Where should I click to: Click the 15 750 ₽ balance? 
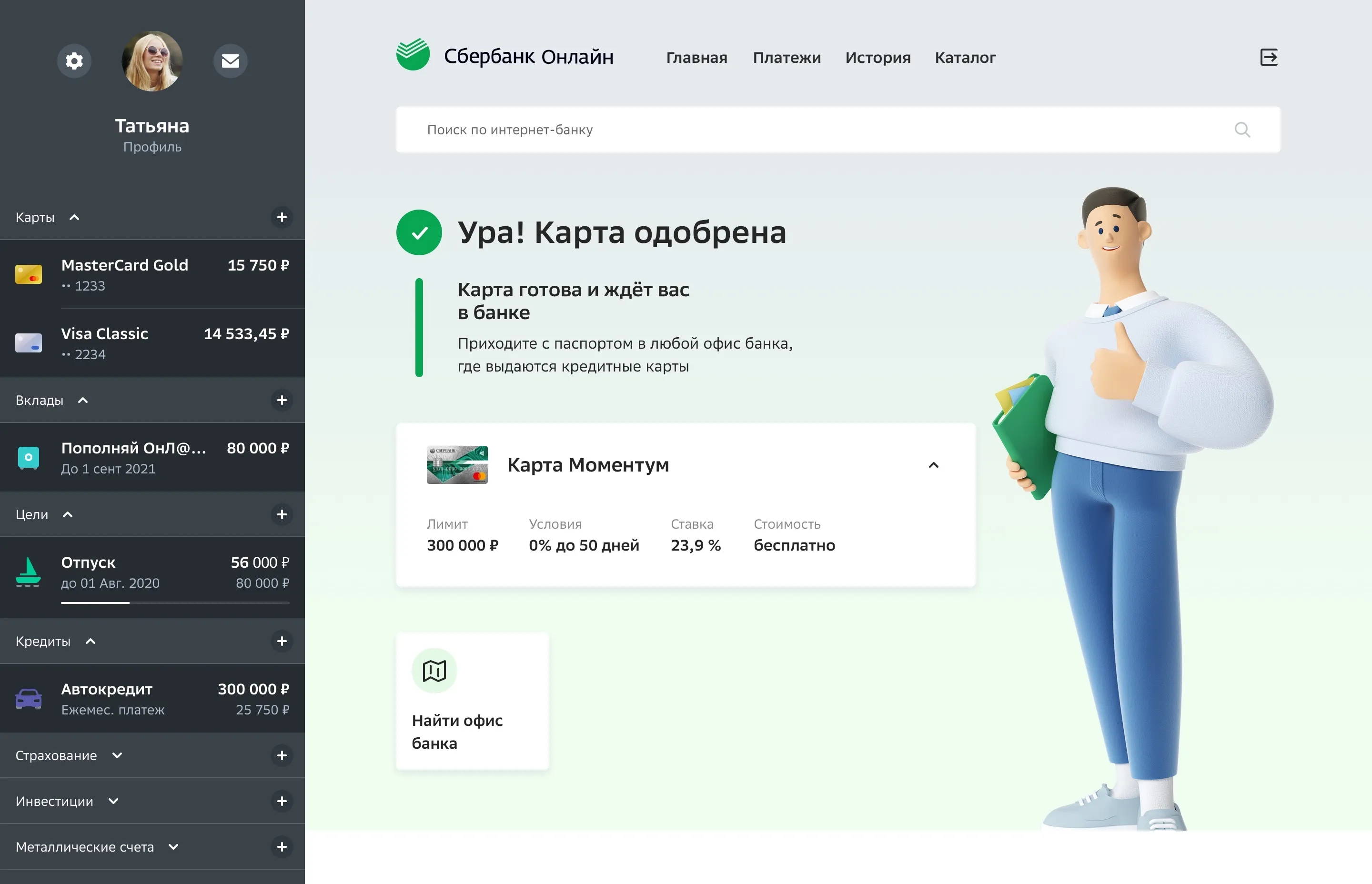tap(258, 265)
